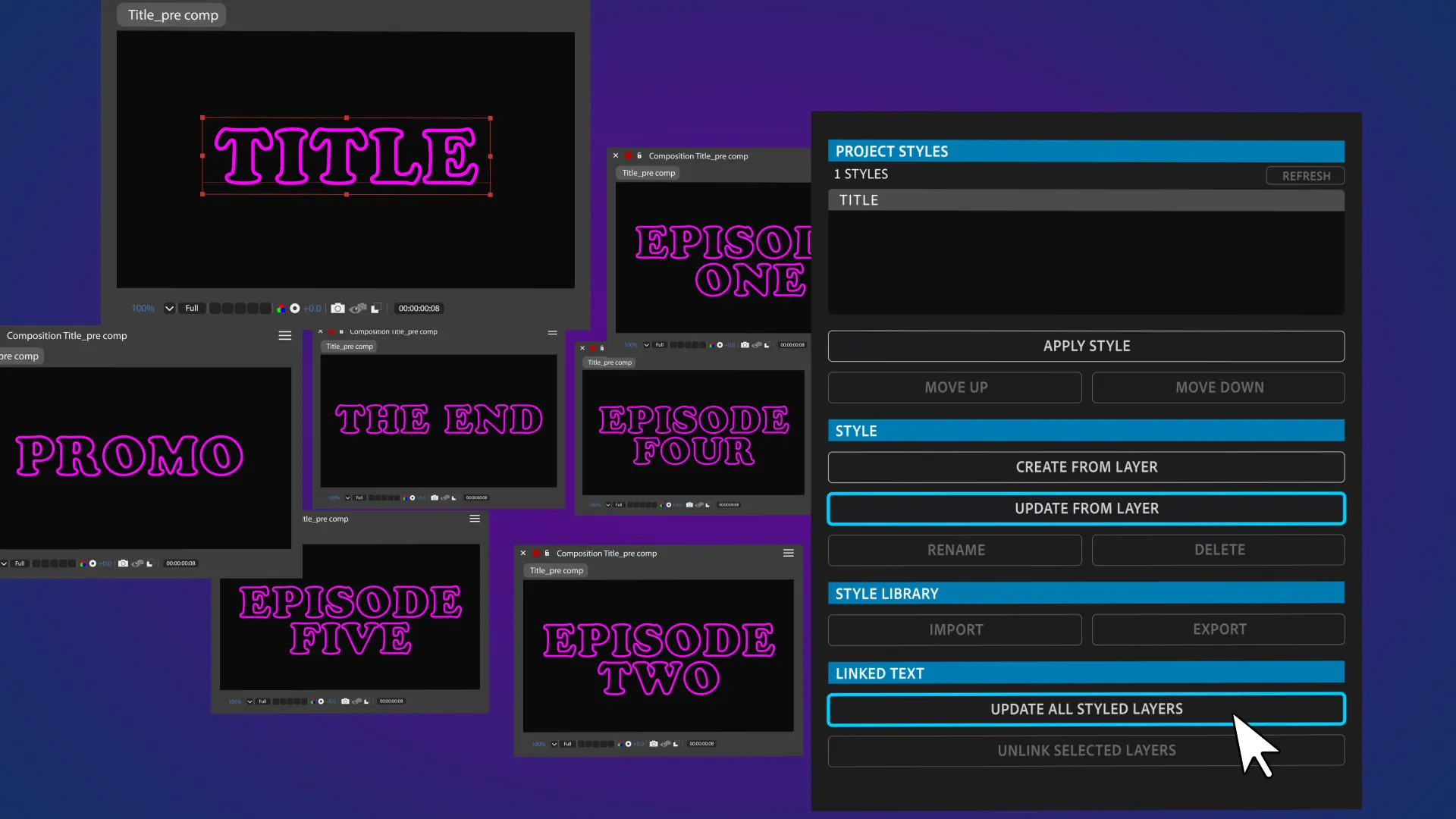The height and width of the screenshot is (819, 1456).
Task: Select the TITLE style in Project Styles
Action: coord(1086,200)
